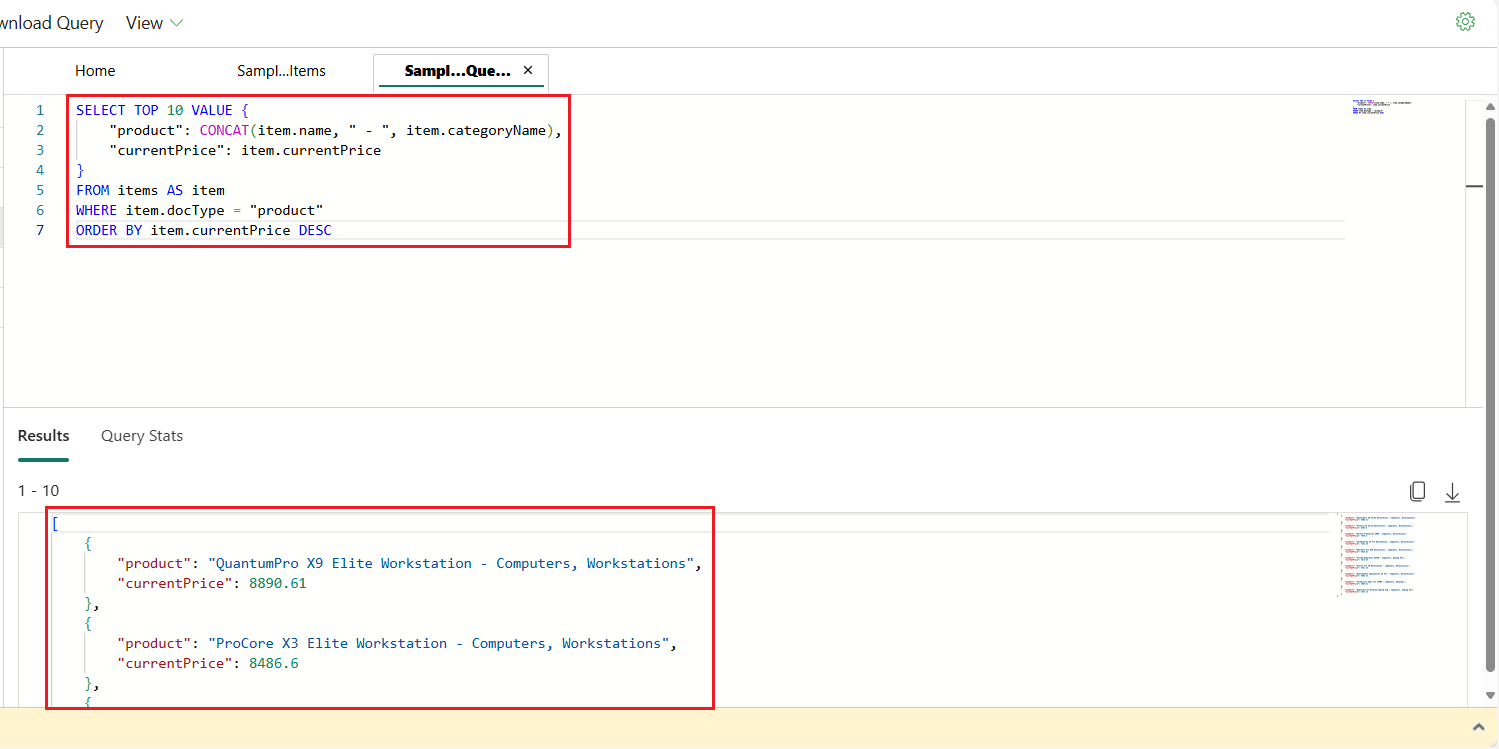Image resolution: width=1499 pixels, height=749 pixels.
Task: Click the 1 - 10 results counter
Action: tap(38, 490)
